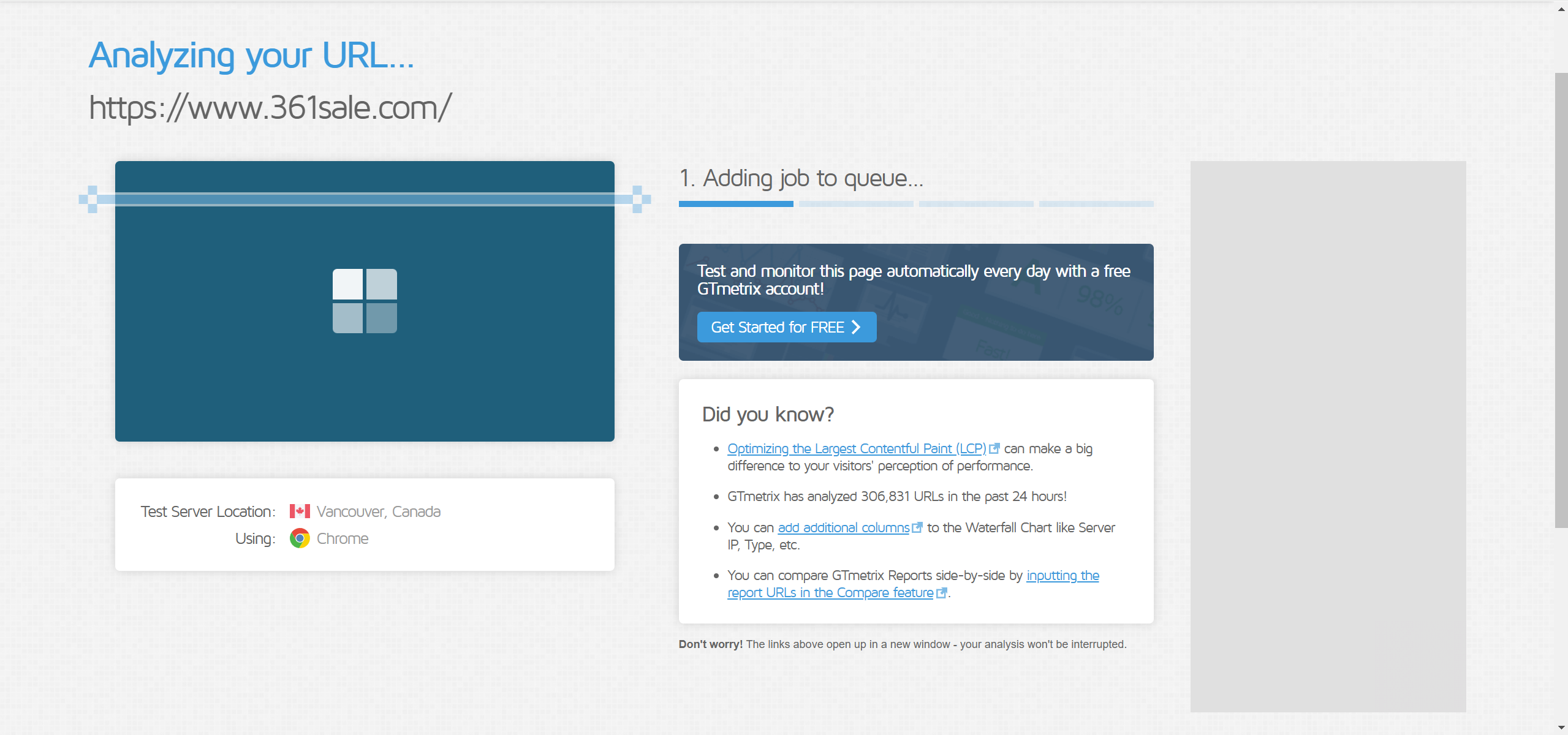This screenshot has height=735, width=1568.
Task: Click arrow chevron in Get Started button
Action: 857,327
